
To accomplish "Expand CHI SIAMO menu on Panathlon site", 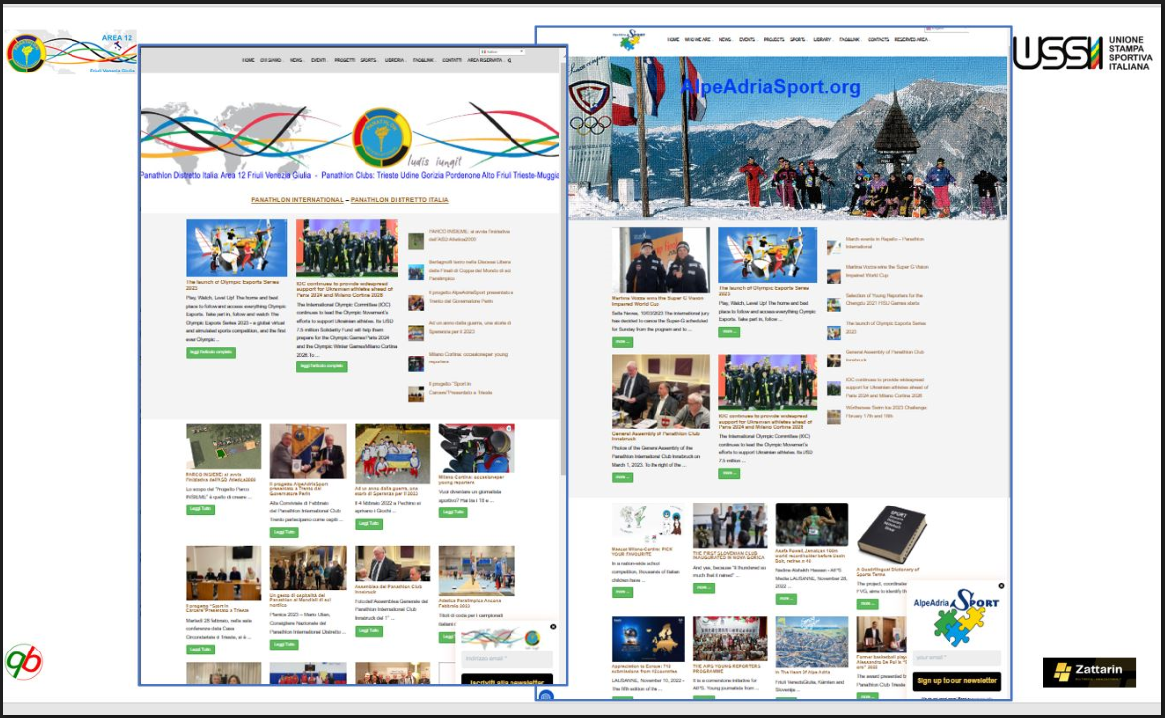I will [x=271, y=60].
